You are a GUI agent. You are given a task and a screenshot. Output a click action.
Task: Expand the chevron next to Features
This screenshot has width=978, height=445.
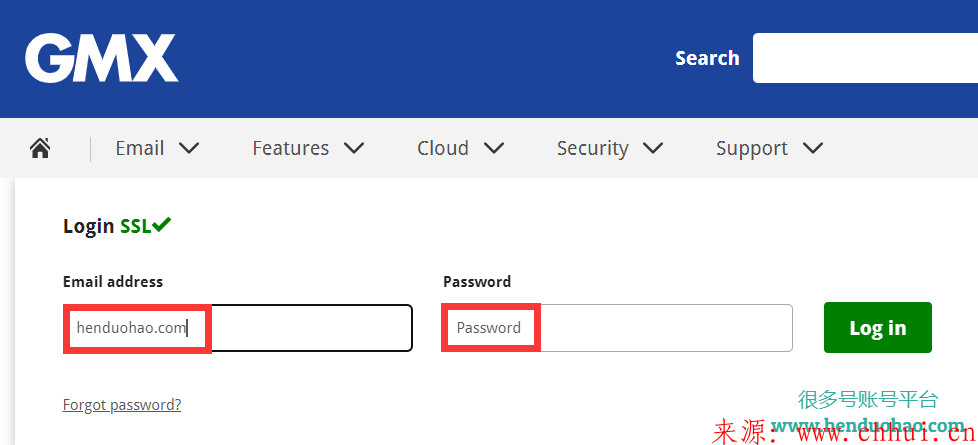click(354, 149)
